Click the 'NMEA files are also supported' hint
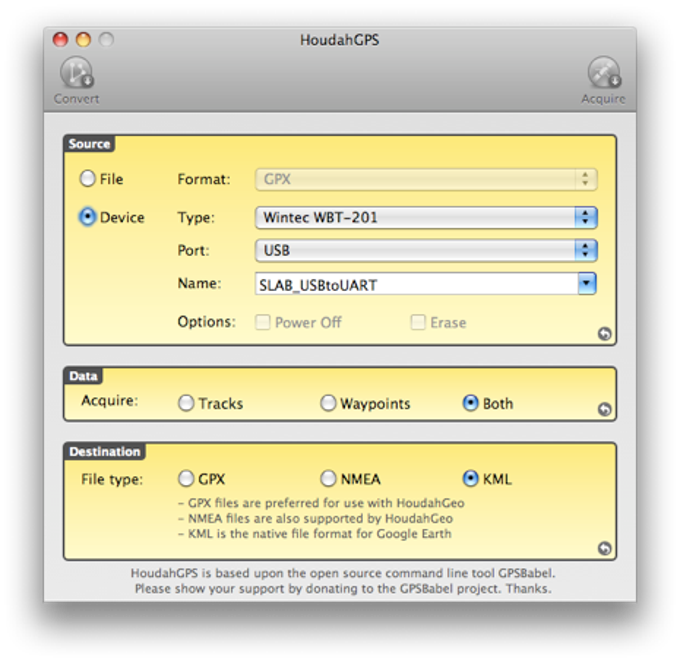This screenshot has width=680, height=662. 315,518
